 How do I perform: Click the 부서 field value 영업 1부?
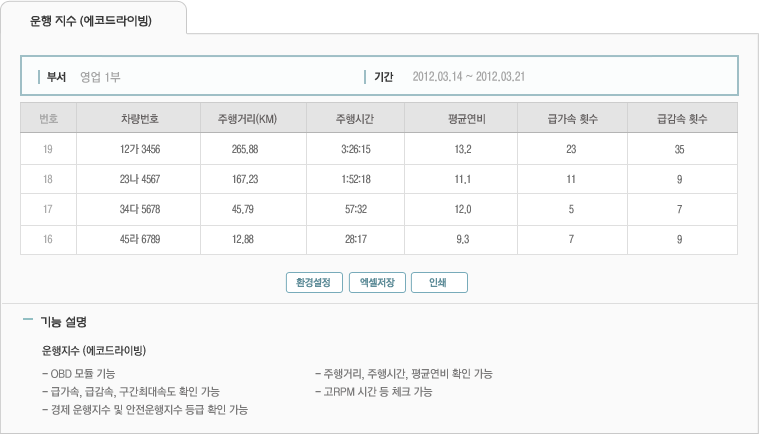pos(100,76)
